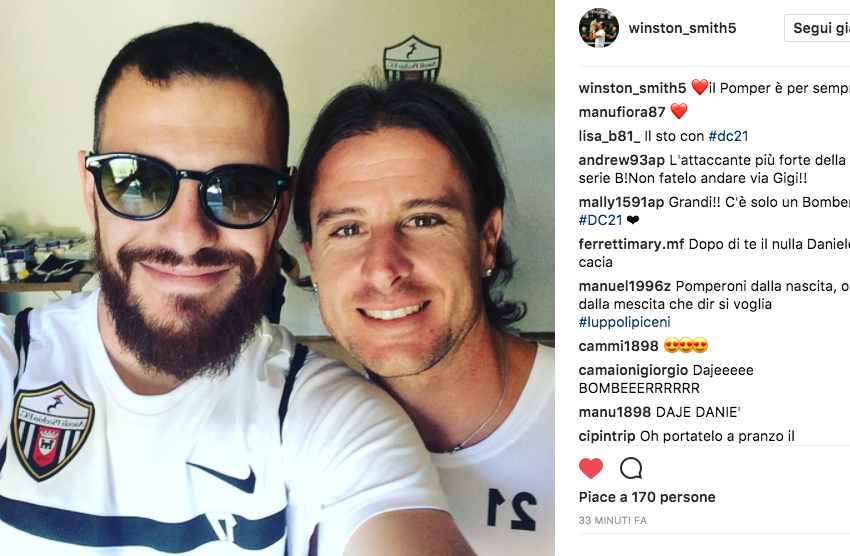Image resolution: width=850 pixels, height=556 pixels.
Task: Open the #luppolipiceni hashtag link
Action: [624, 322]
